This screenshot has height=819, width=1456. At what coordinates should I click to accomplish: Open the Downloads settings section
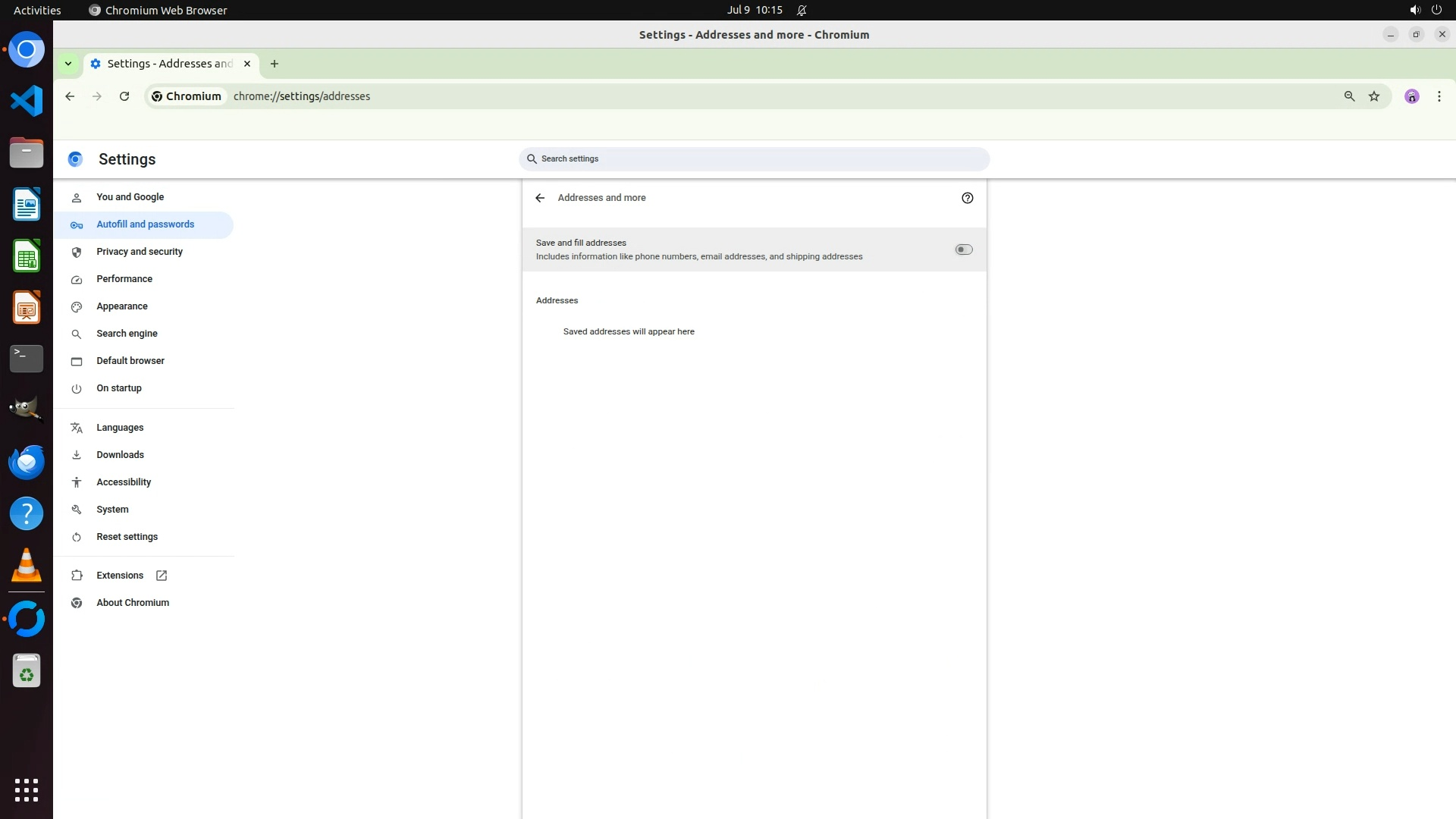[x=120, y=455]
